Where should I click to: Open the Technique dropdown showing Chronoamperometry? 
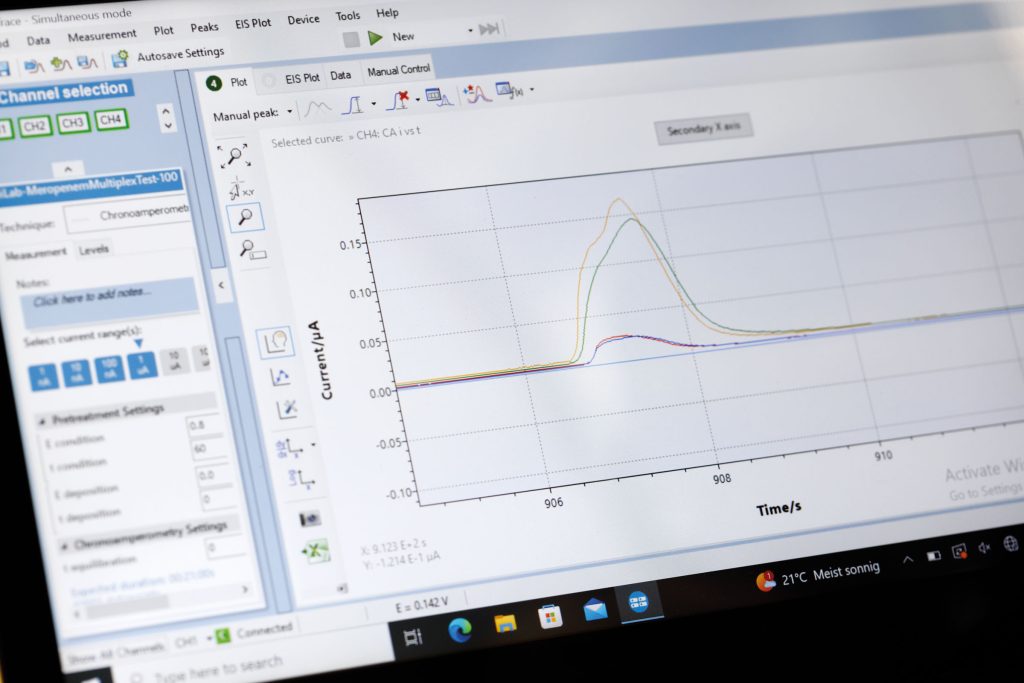[129, 216]
